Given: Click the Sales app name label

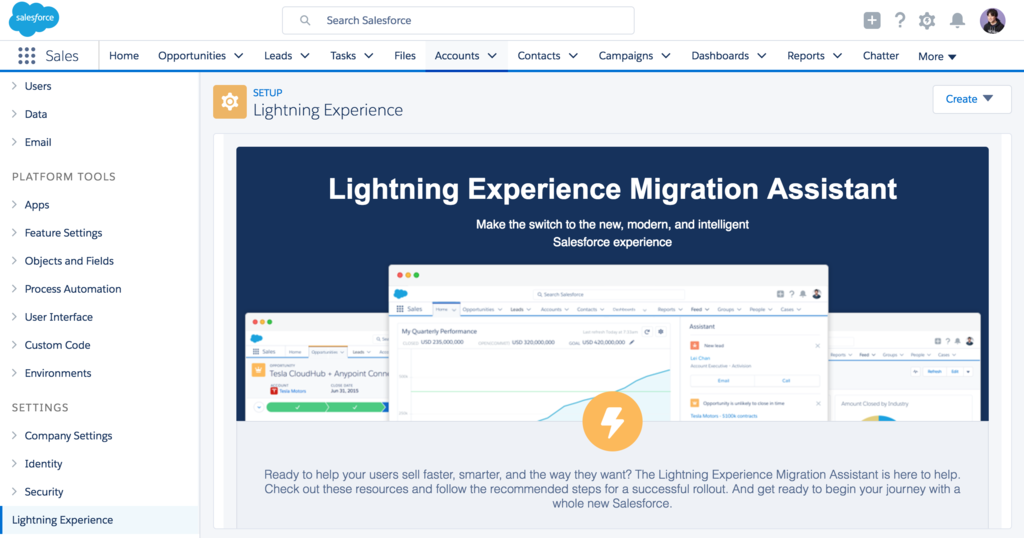Looking at the screenshot, I should [62, 56].
